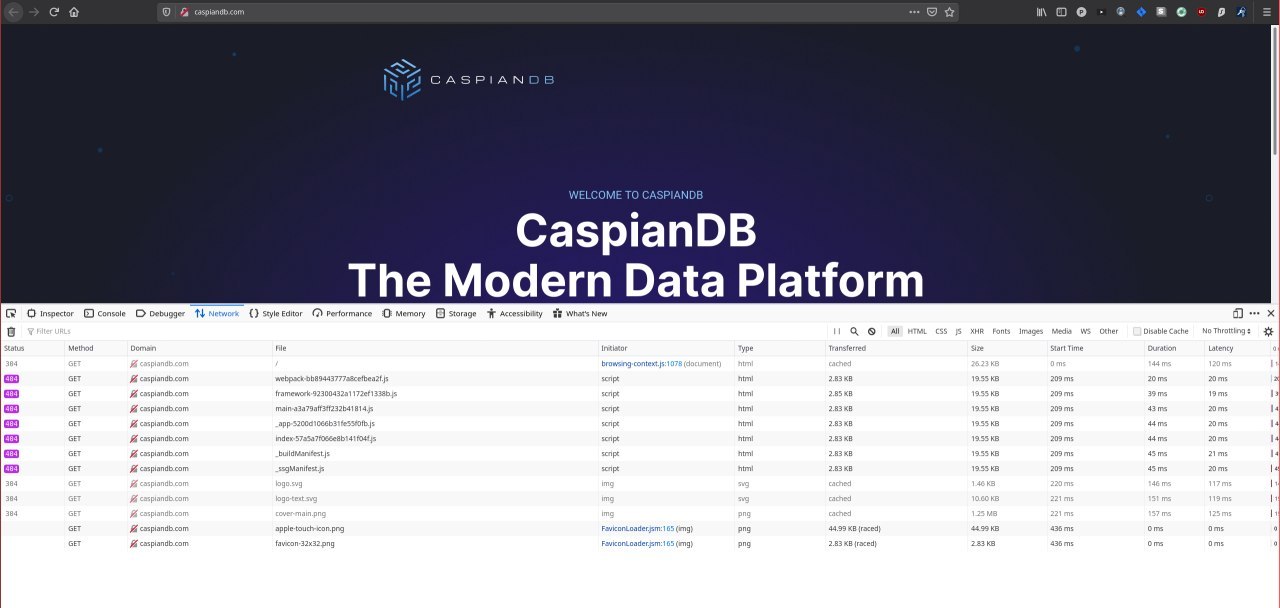Click the 404 status badge for index-57a5a7f066e8b141f04f.js

click(12, 439)
